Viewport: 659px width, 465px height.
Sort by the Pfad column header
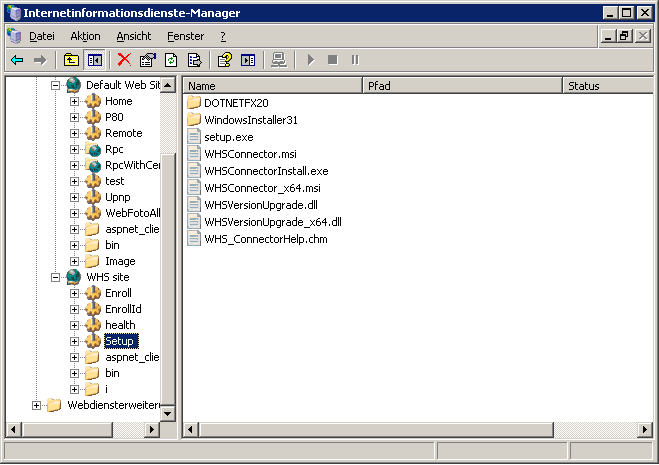point(462,86)
